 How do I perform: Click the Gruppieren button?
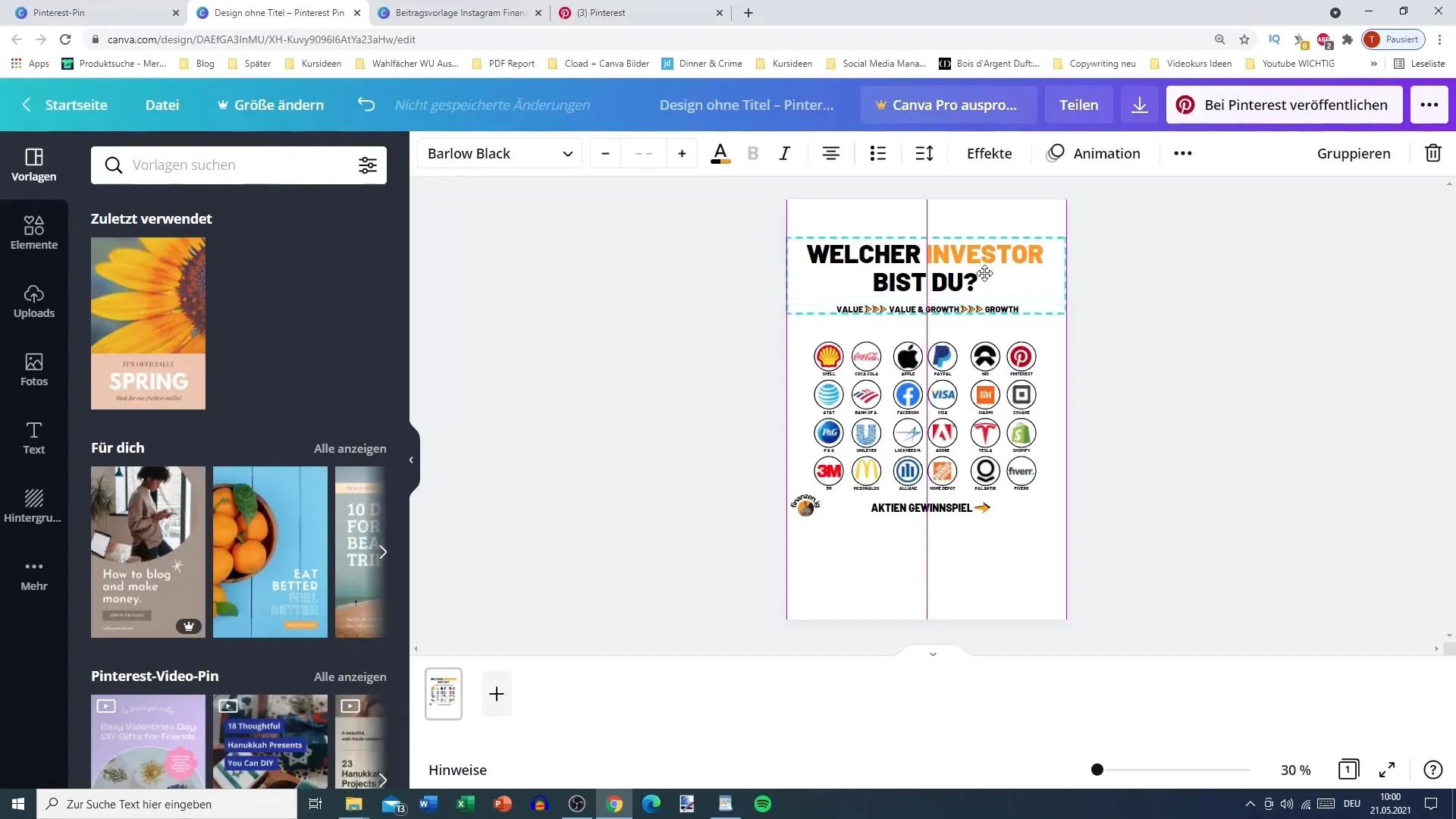tap(1354, 154)
